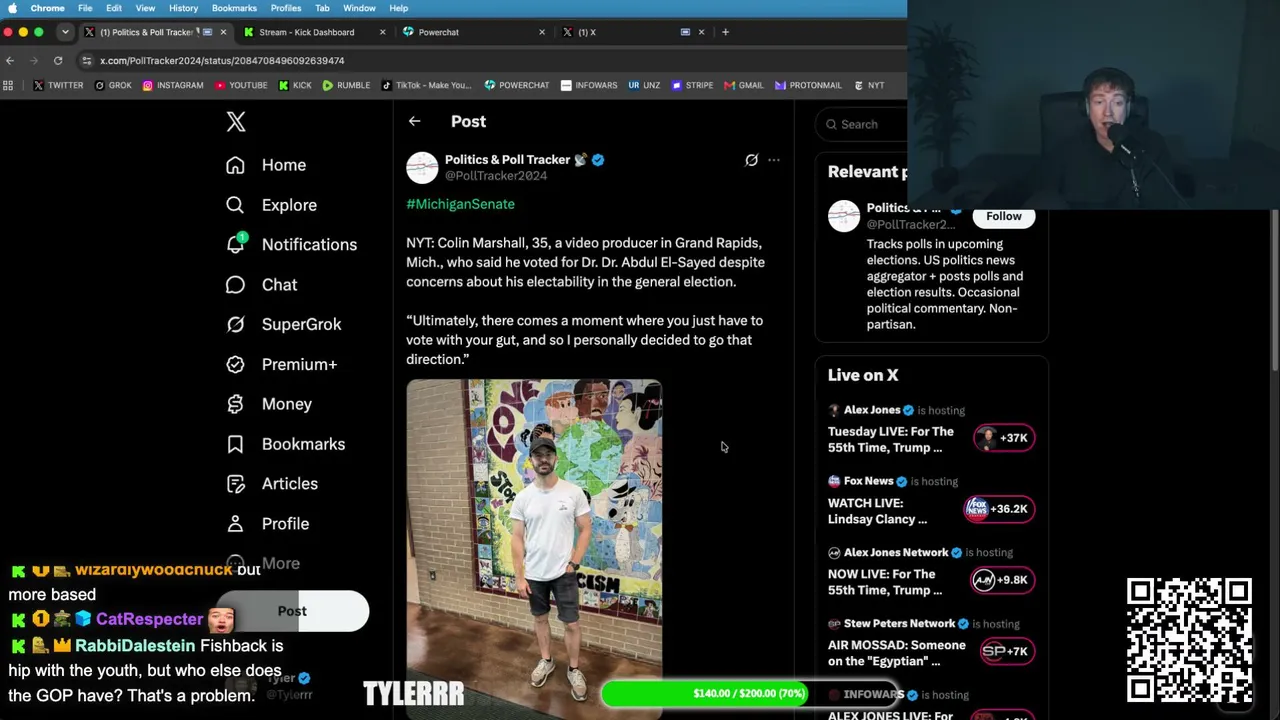
Task: Click the Grok icon on the post header
Action: tap(751, 160)
